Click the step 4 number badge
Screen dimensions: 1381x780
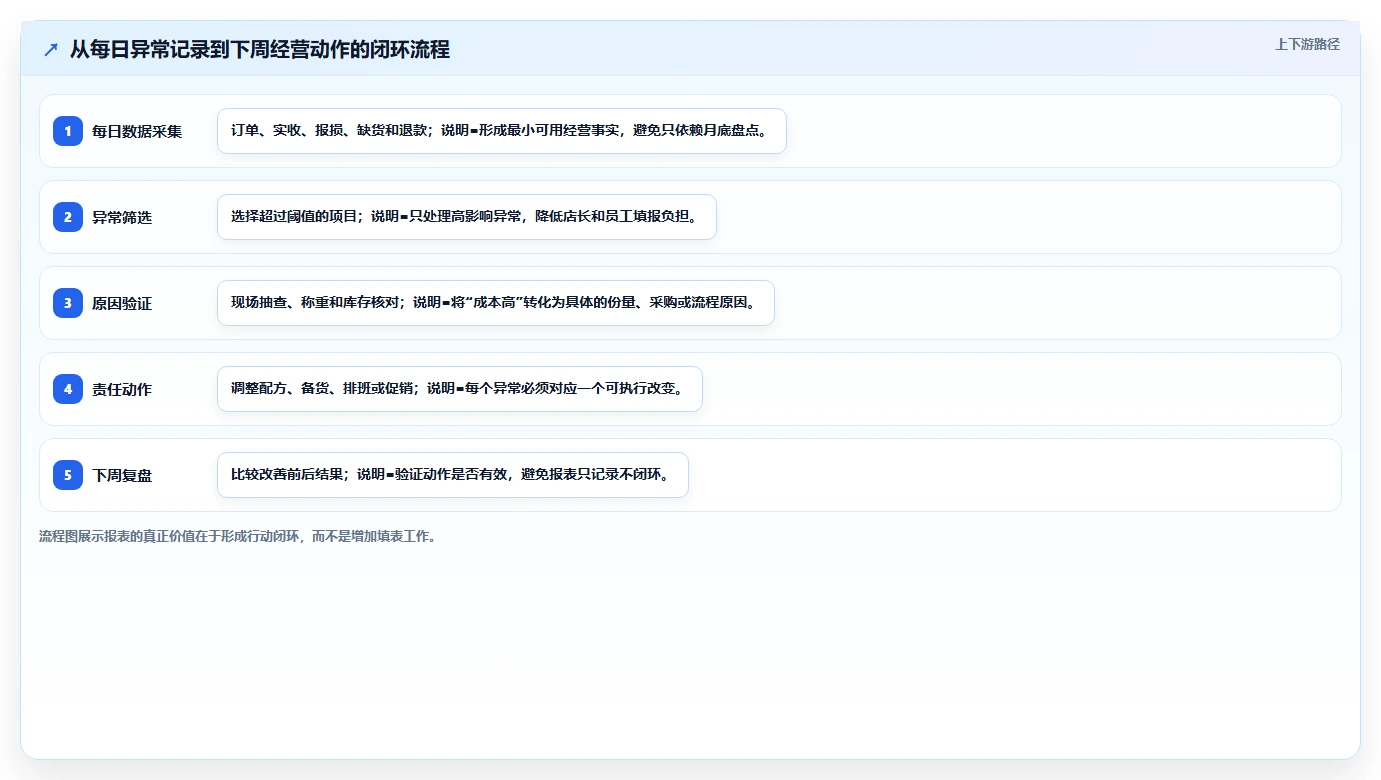[x=68, y=389]
